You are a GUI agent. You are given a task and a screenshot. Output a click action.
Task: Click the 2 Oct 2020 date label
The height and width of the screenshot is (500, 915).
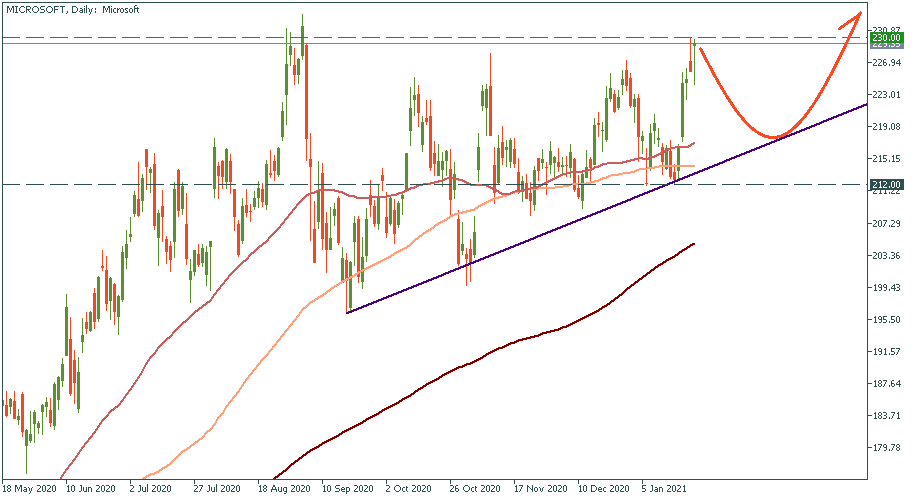412,490
